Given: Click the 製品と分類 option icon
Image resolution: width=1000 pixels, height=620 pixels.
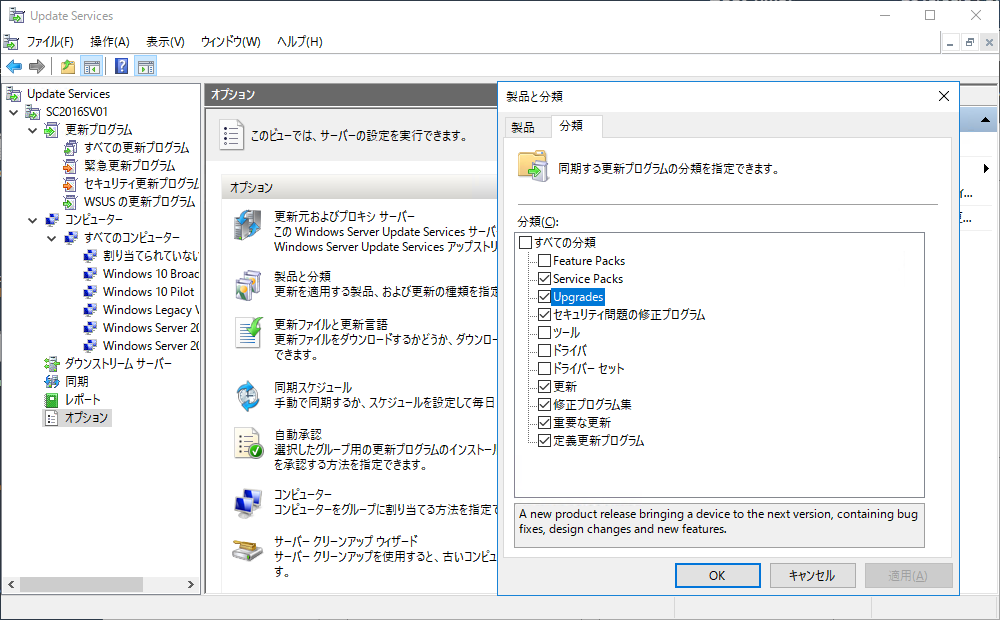Looking at the screenshot, I should (247, 285).
